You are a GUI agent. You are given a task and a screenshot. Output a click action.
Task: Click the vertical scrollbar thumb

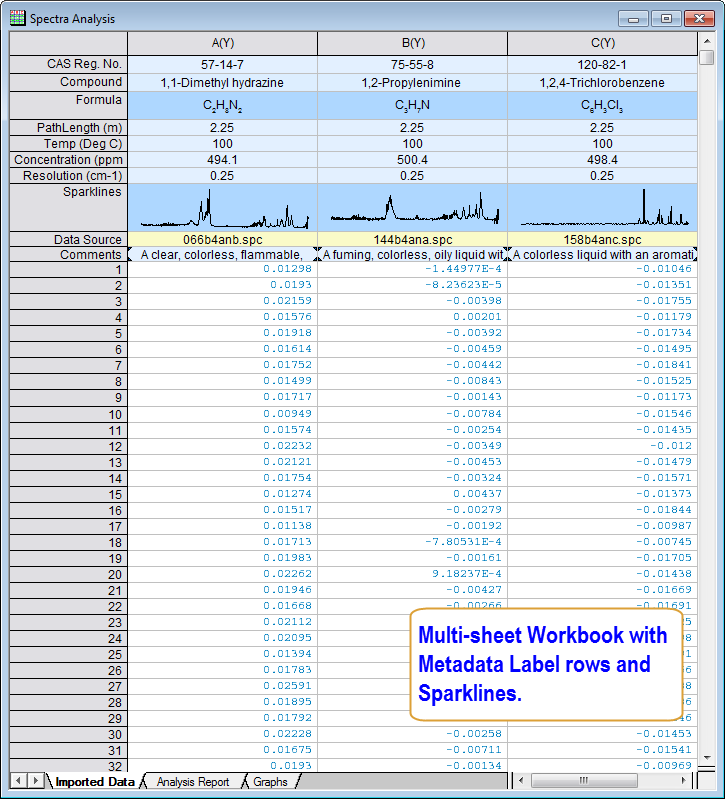point(707,58)
